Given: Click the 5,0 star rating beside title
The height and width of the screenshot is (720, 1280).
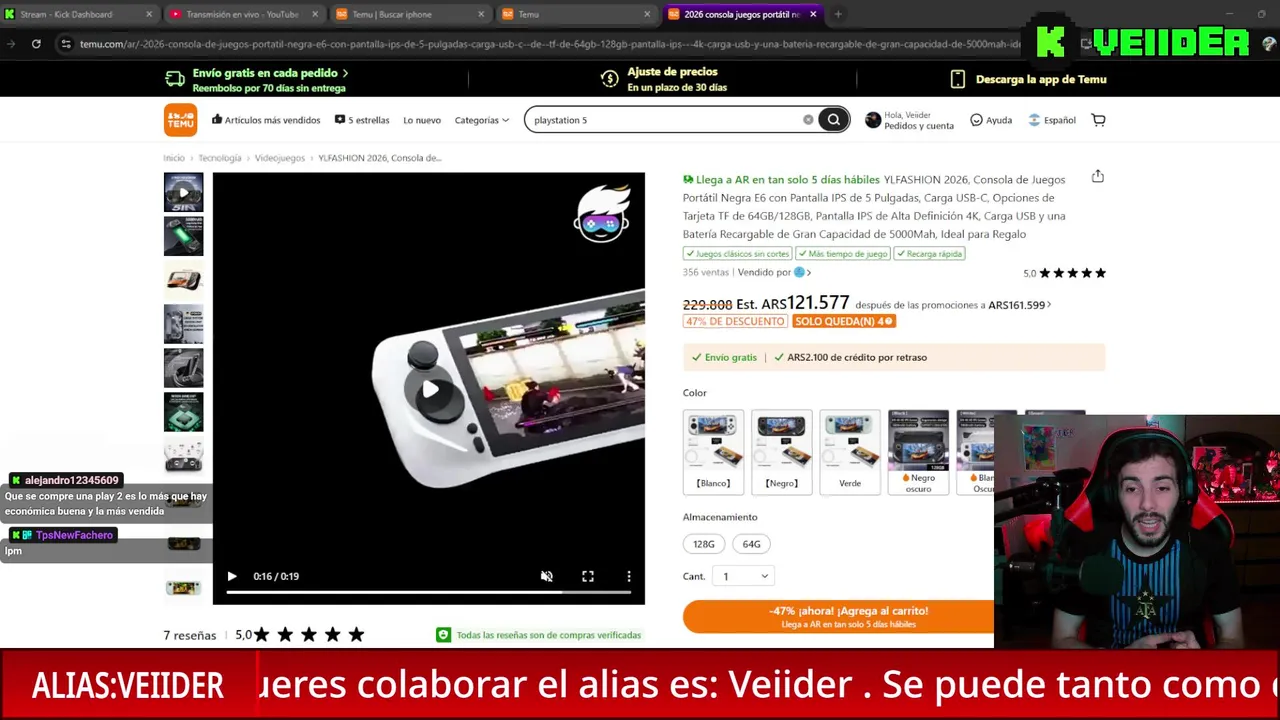Looking at the screenshot, I should click(x=1064, y=273).
